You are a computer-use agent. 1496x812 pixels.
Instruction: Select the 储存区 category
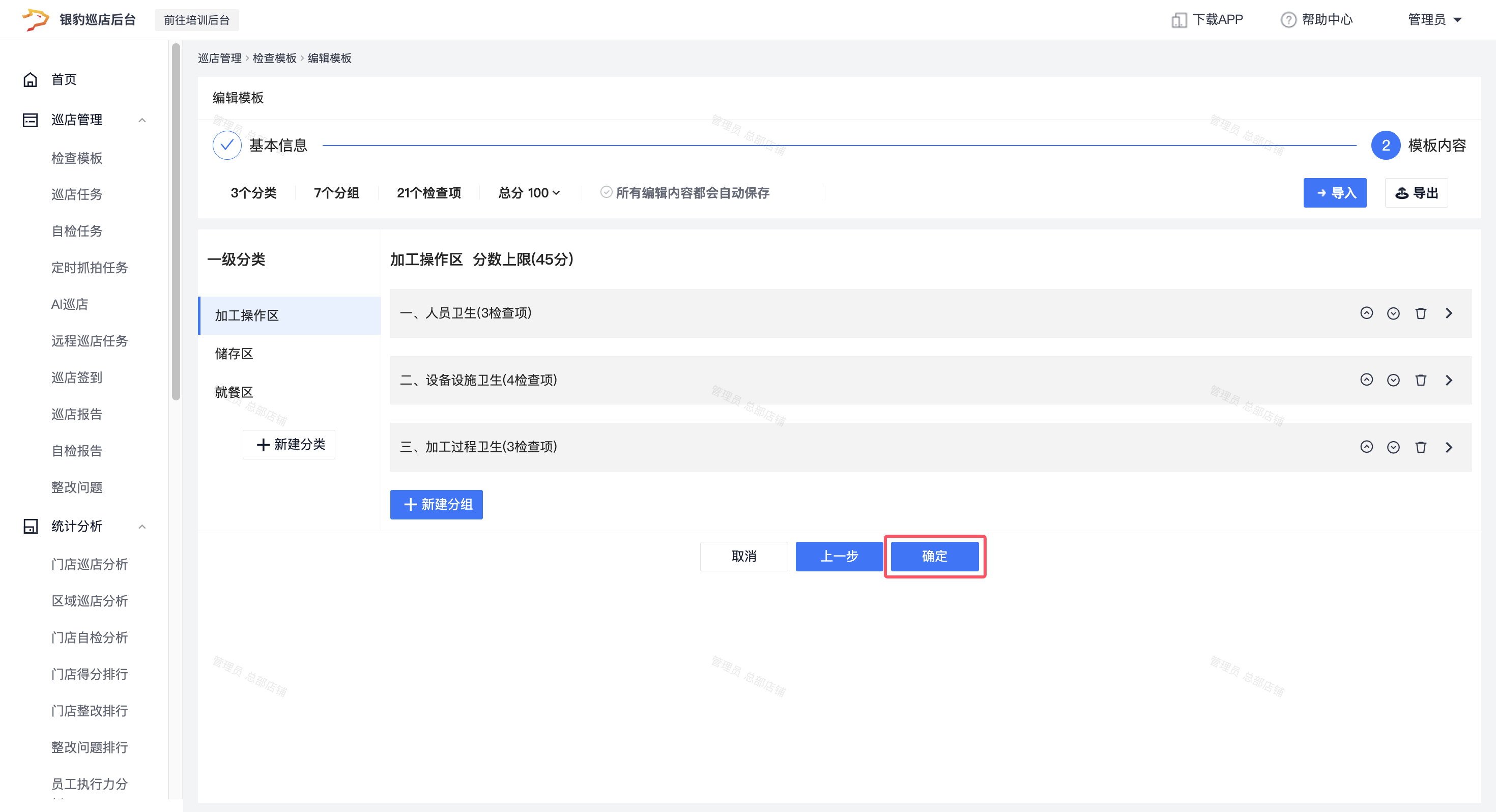pyautogui.click(x=234, y=354)
